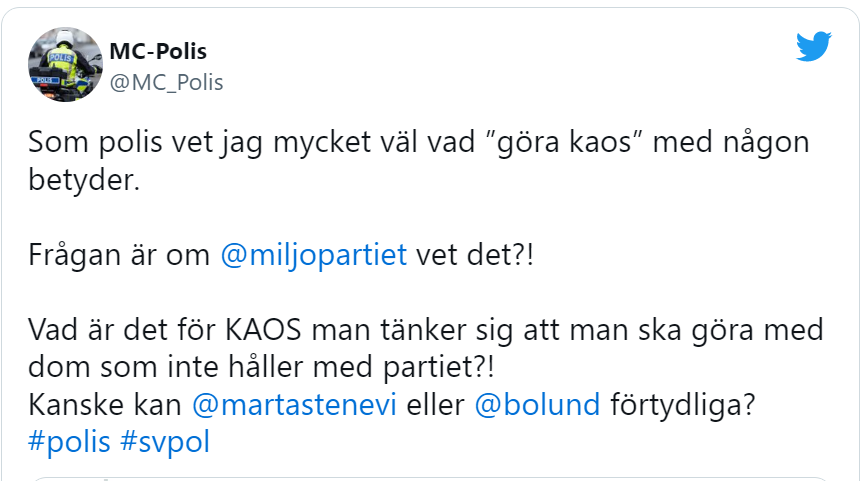
Task: Follow the @bolund mention link
Action: 539,405
